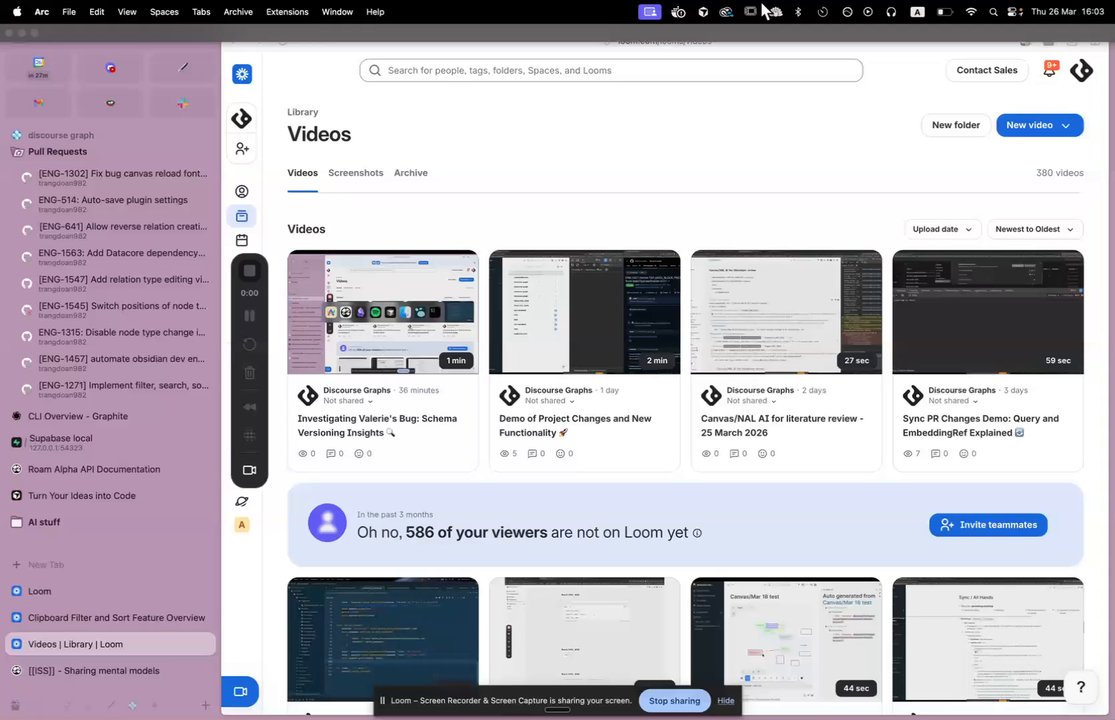The height and width of the screenshot is (720, 1115).
Task: Select the Library icon in Loom sidebar
Action: pyautogui.click(x=242, y=216)
